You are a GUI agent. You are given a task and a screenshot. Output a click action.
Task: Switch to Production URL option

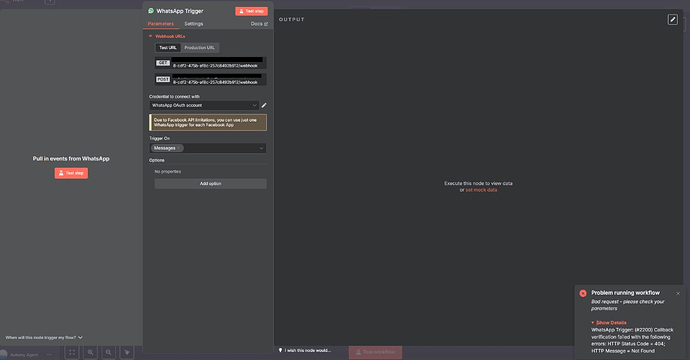click(x=199, y=48)
